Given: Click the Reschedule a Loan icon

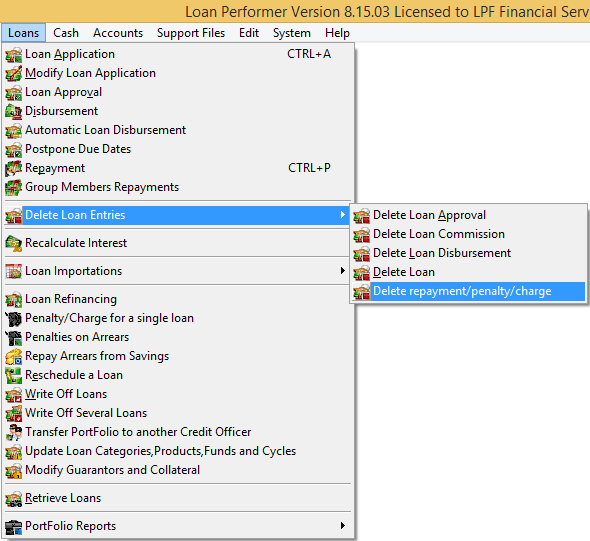Looking at the screenshot, I should (14, 375).
